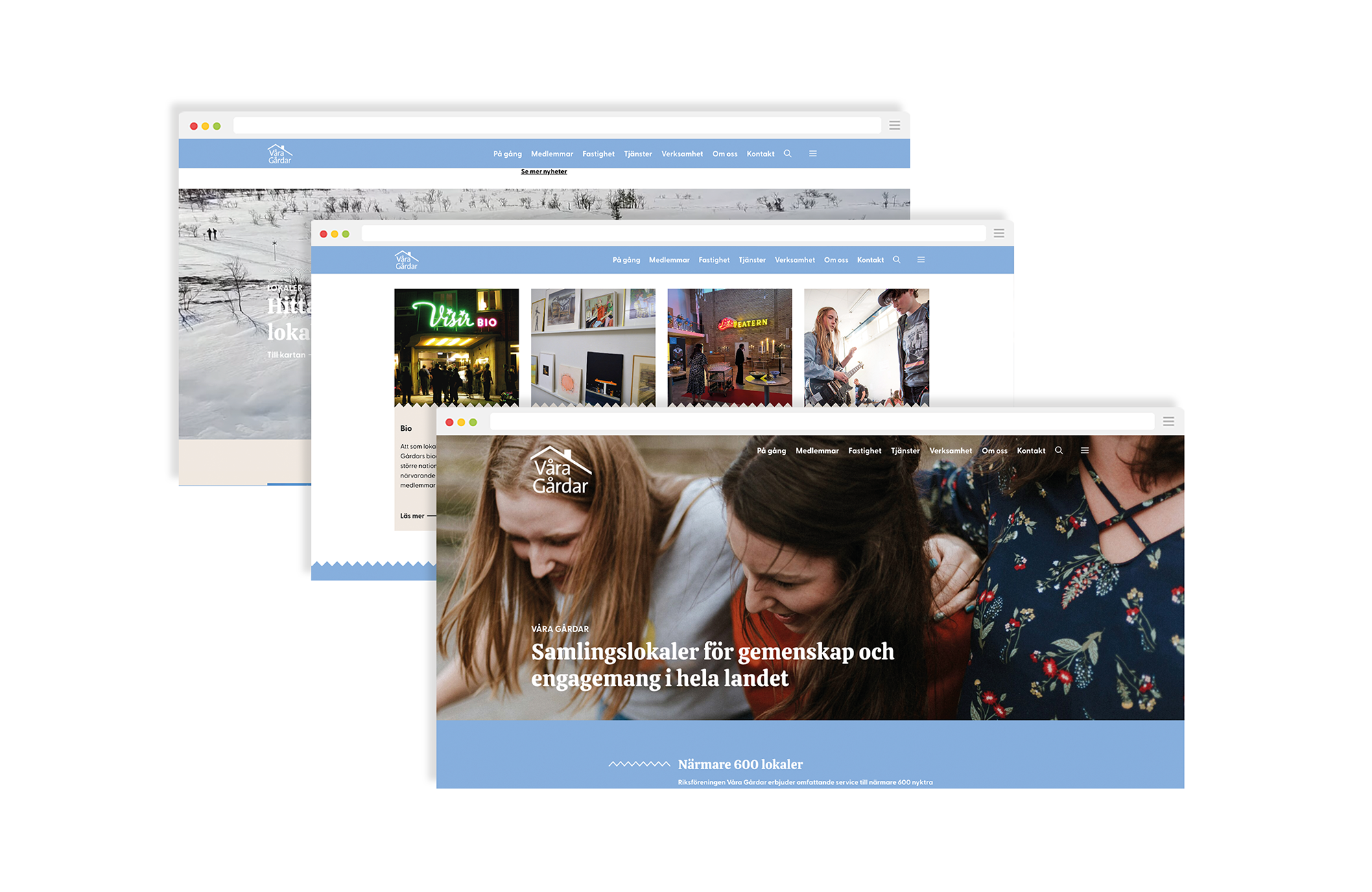This screenshot has height=892, width=1372.
Task: Minimize front browser window yellow dot
Action: click(461, 422)
